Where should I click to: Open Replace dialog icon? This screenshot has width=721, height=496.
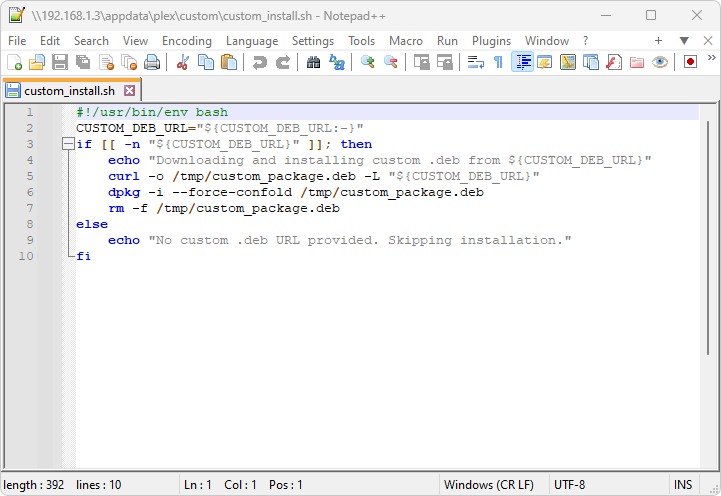coord(337,62)
